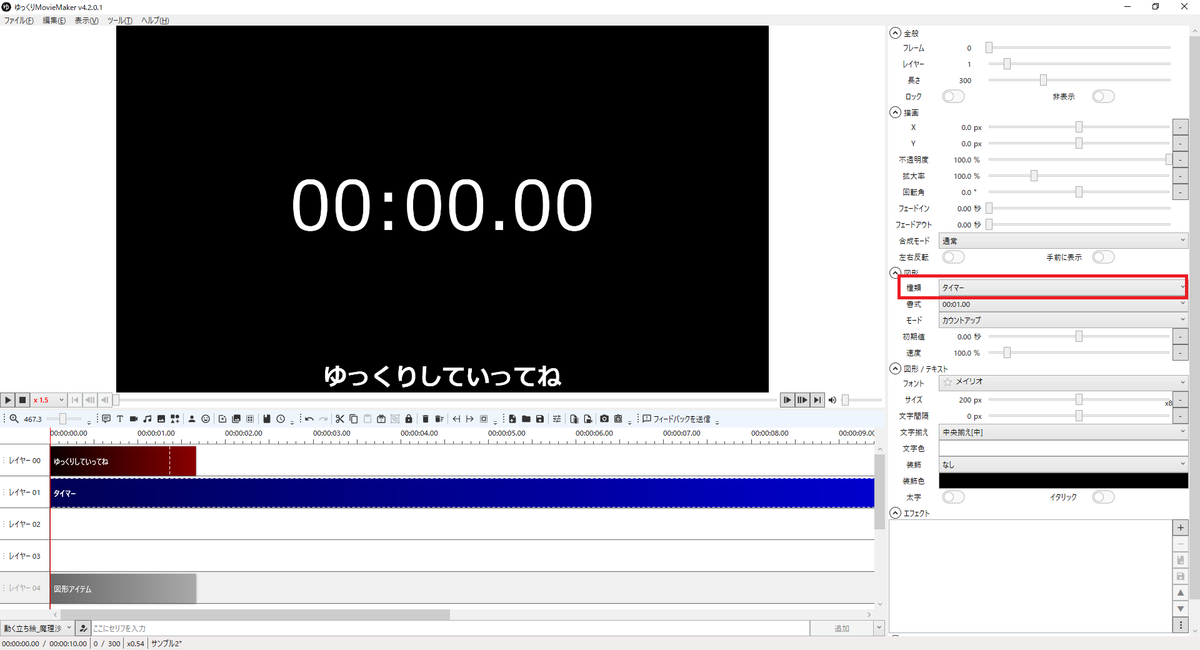
Task: Add a character standing picture with the person icon
Action: [x=191, y=418]
